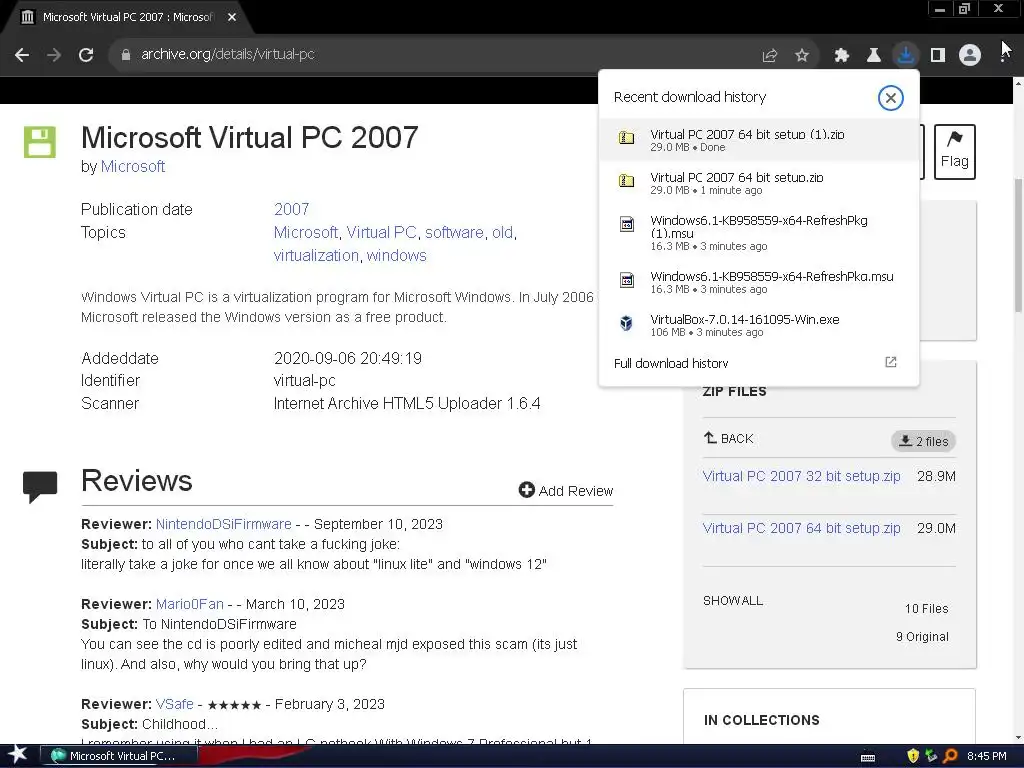The width and height of the screenshot is (1024, 768).
Task: Open Virtual PC 2007 64 bit setup (1).zip download
Action: [x=759, y=140]
